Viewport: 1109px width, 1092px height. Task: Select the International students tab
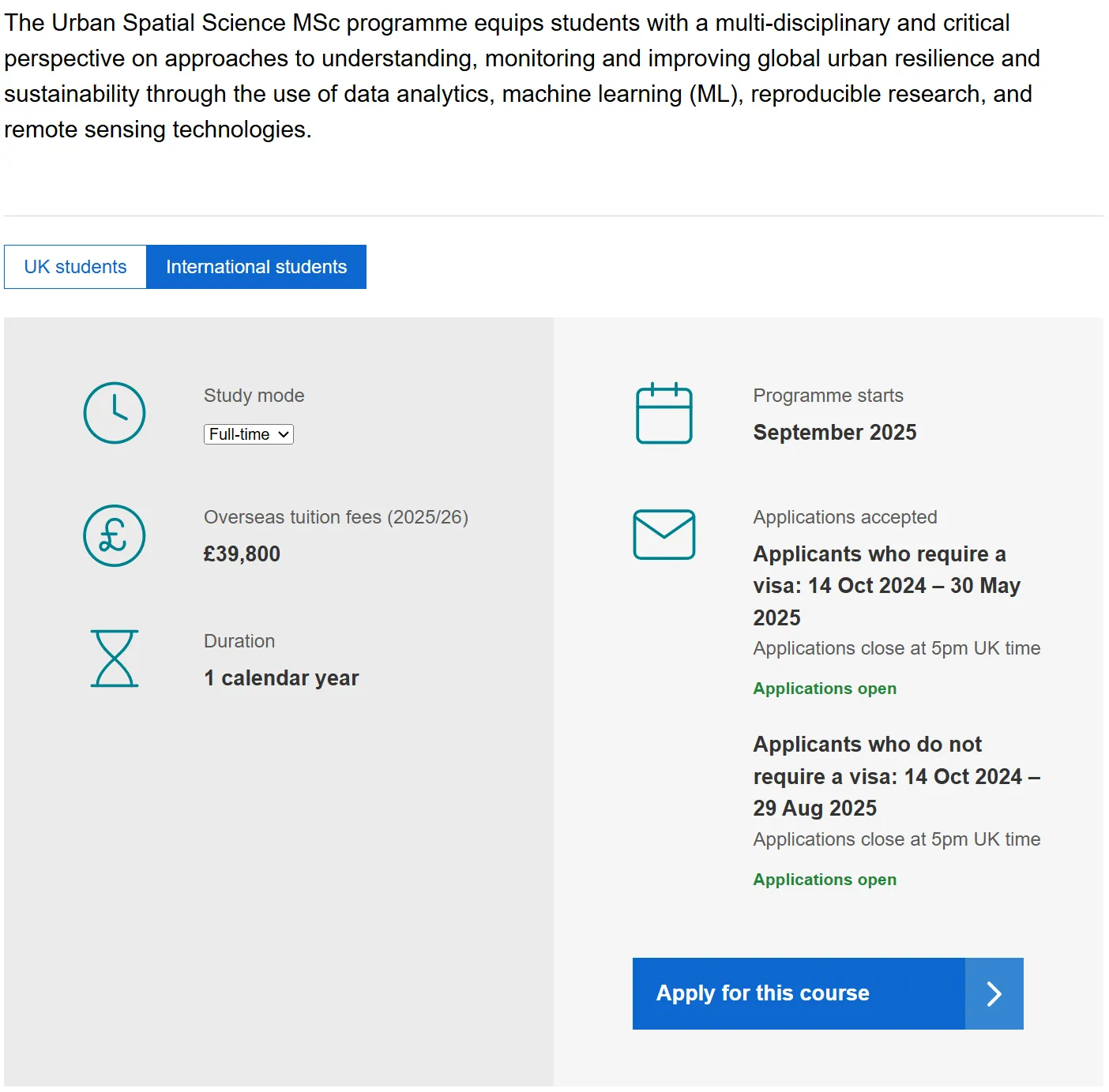click(x=256, y=267)
